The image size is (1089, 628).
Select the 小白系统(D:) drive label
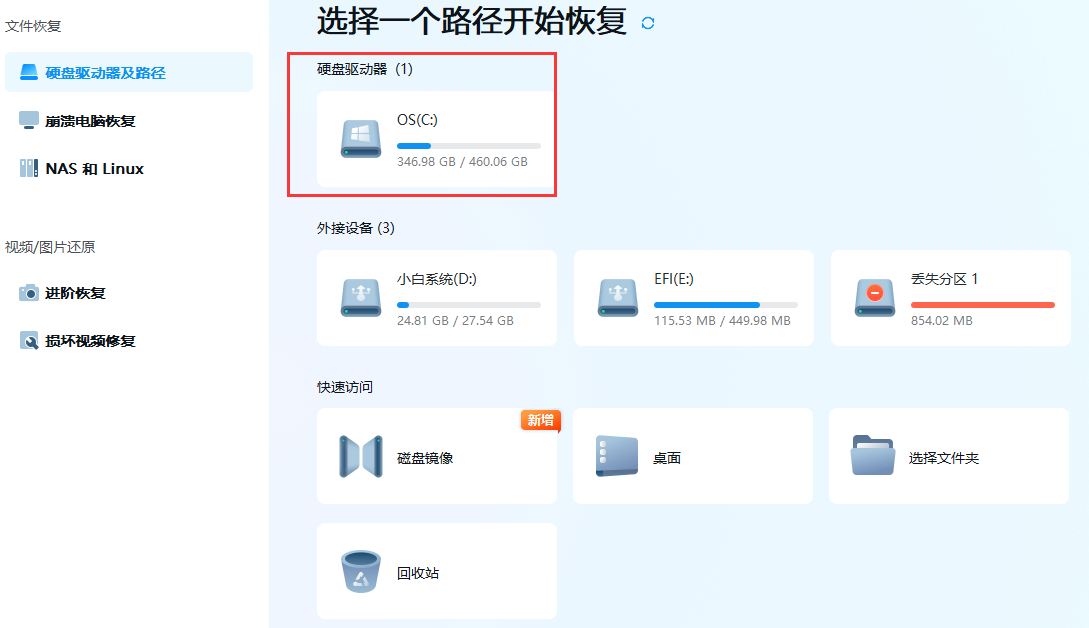(437, 279)
